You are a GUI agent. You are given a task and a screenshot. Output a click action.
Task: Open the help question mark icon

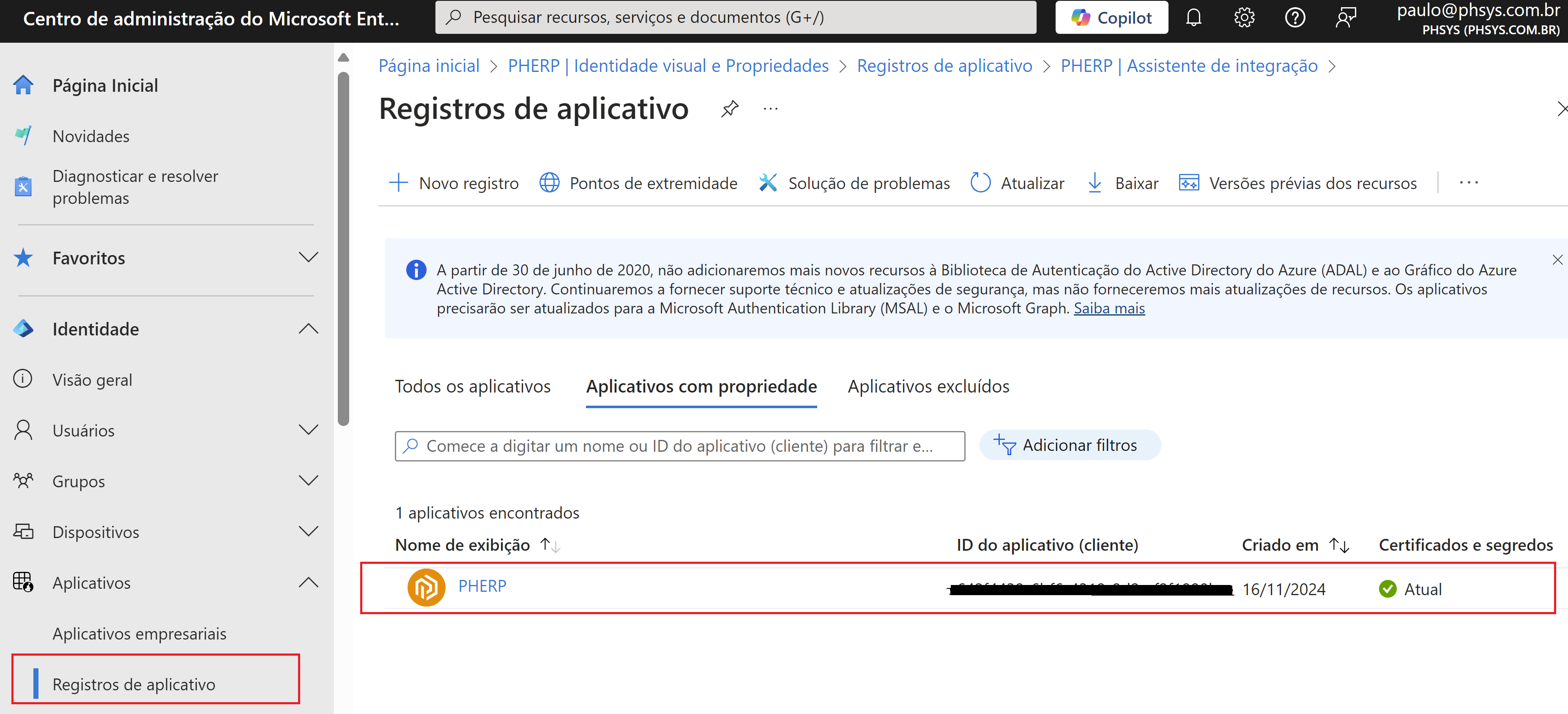tap(1295, 18)
